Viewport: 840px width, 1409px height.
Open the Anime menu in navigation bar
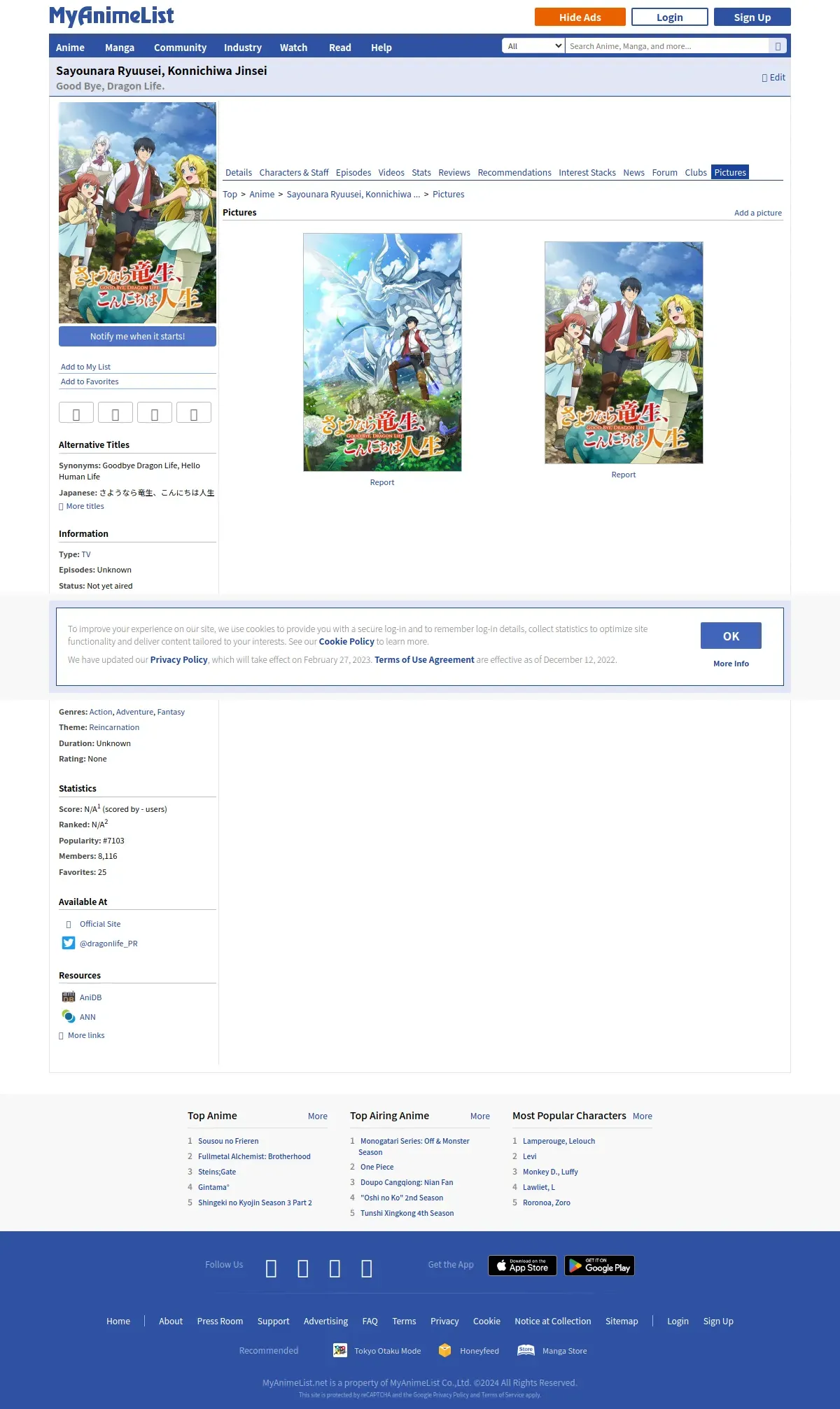70,48
